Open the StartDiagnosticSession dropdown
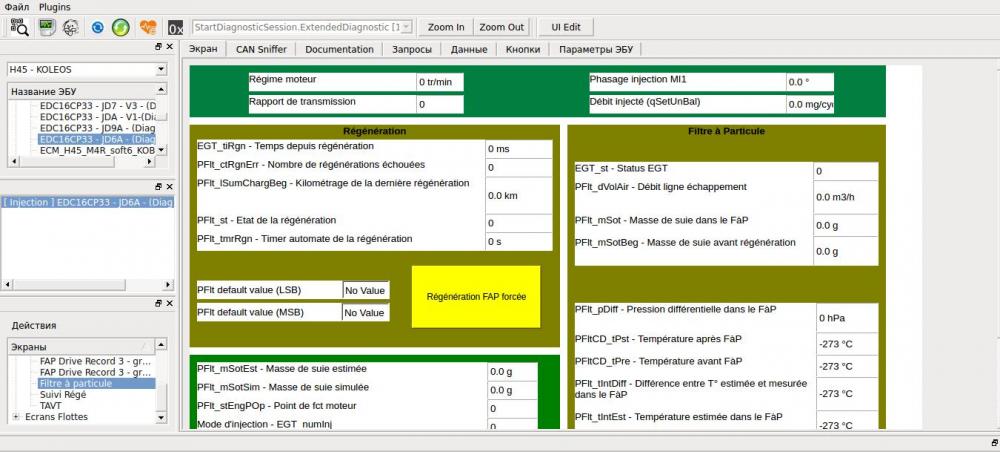The height and width of the screenshot is (452, 1000). [x=407, y=27]
